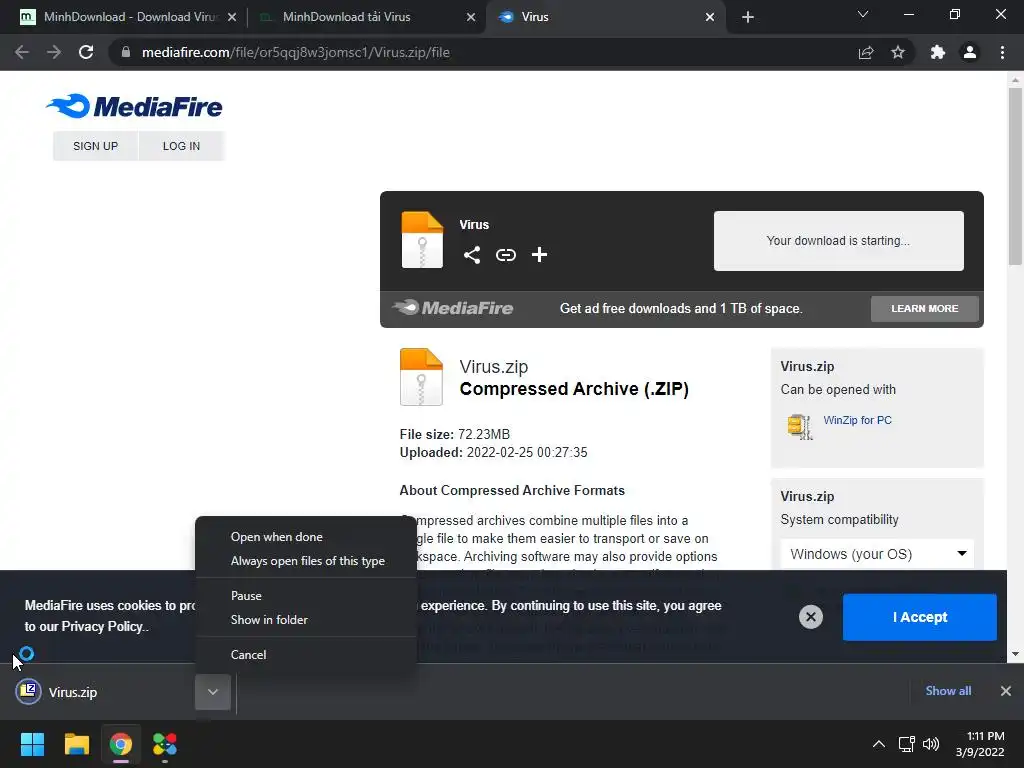This screenshot has width=1024, height=768.
Task: Click the scrollbar down arrow
Action: (1015, 654)
